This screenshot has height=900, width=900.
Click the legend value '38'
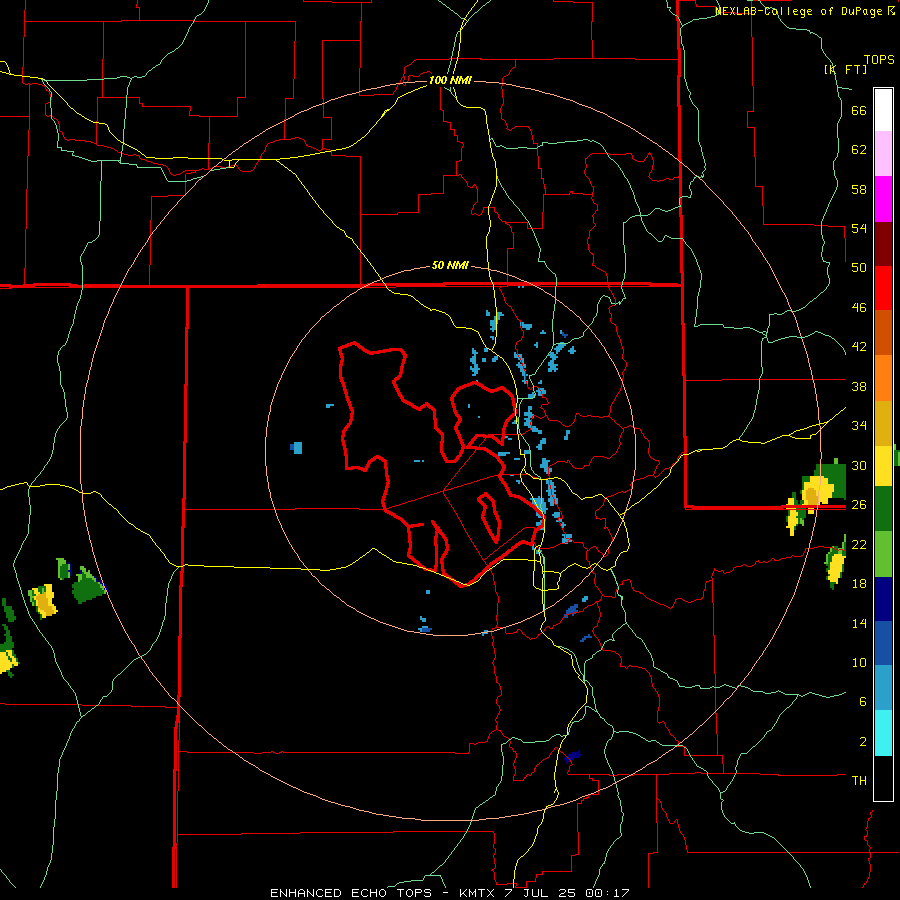pos(859,386)
